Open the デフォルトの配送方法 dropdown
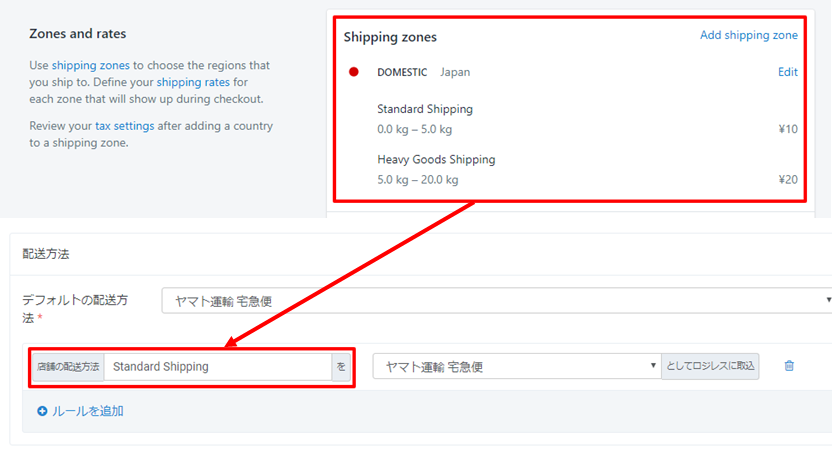Screen dimensions: 832x459 pyautogui.click(x=497, y=301)
